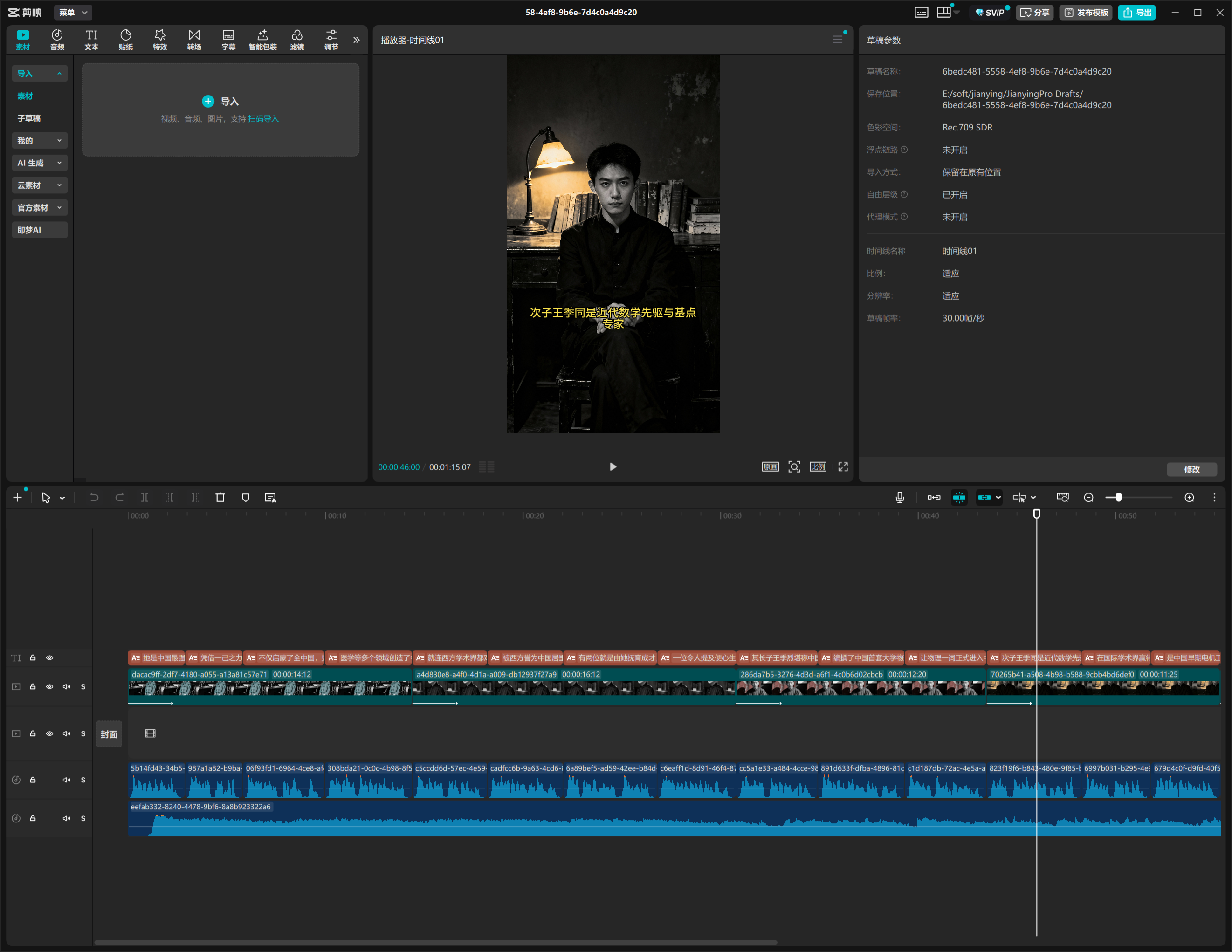Click the delete clip trash icon
1232x952 pixels.
(220, 497)
